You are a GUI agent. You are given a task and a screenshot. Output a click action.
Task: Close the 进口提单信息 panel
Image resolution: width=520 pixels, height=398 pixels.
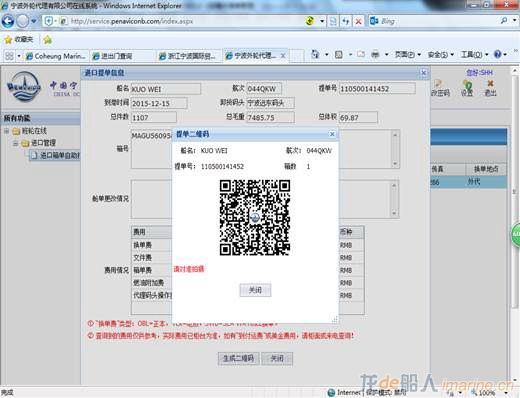[x=424, y=73]
